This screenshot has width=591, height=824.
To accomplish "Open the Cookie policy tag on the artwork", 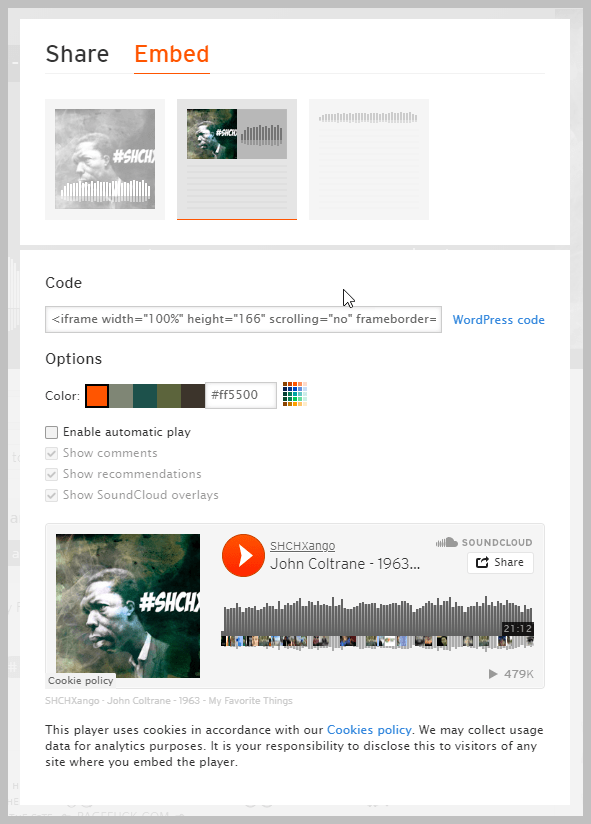I will pyautogui.click(x=80, y=681).
